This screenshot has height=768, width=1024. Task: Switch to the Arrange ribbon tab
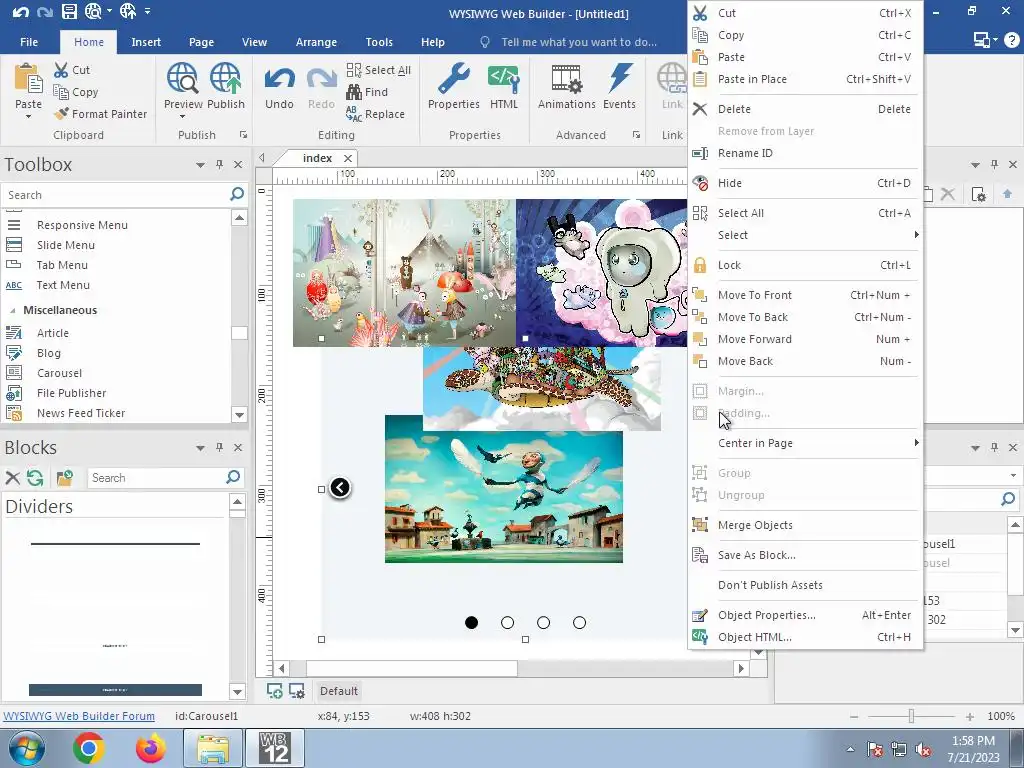click(x=316, y=42)
